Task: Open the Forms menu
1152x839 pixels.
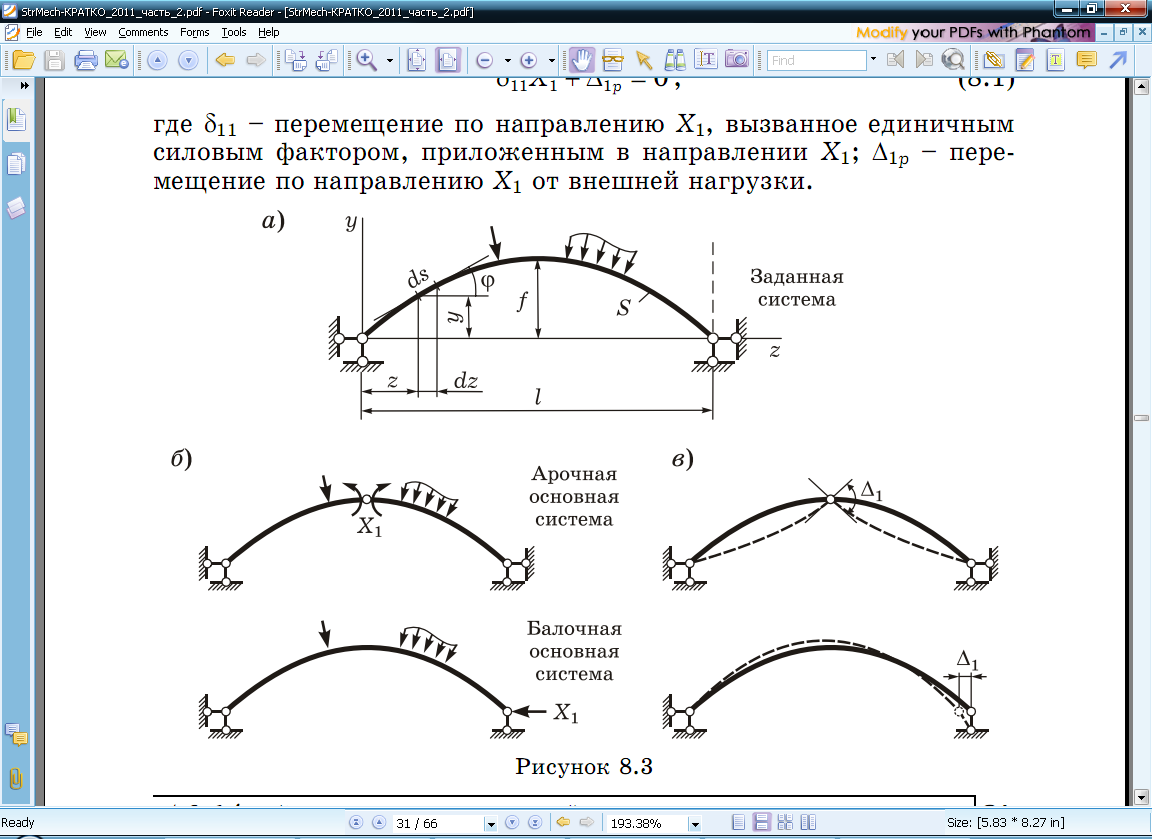Action: pyautogui.click(x=195, y=32)
